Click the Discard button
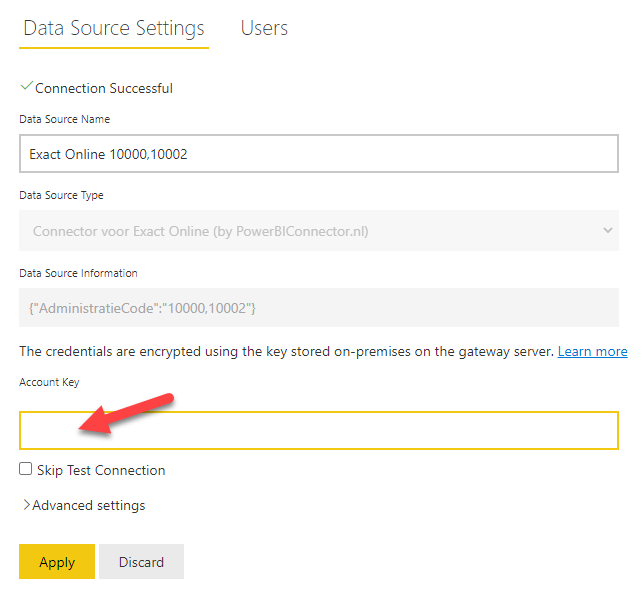 click(x=141, y=561)
